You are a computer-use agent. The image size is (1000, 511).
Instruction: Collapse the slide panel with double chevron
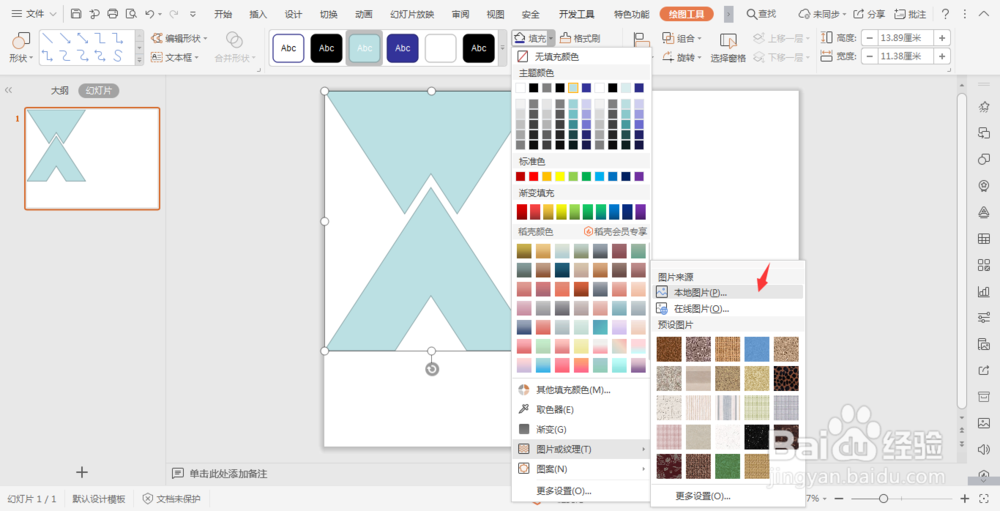tap(8, 91)
